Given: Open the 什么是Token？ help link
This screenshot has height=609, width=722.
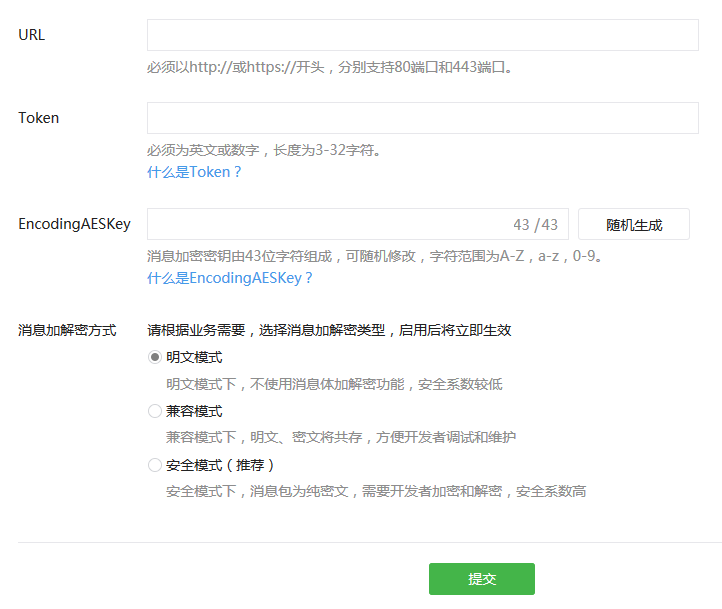Looking at the screenshot, I should click(194, 172).
